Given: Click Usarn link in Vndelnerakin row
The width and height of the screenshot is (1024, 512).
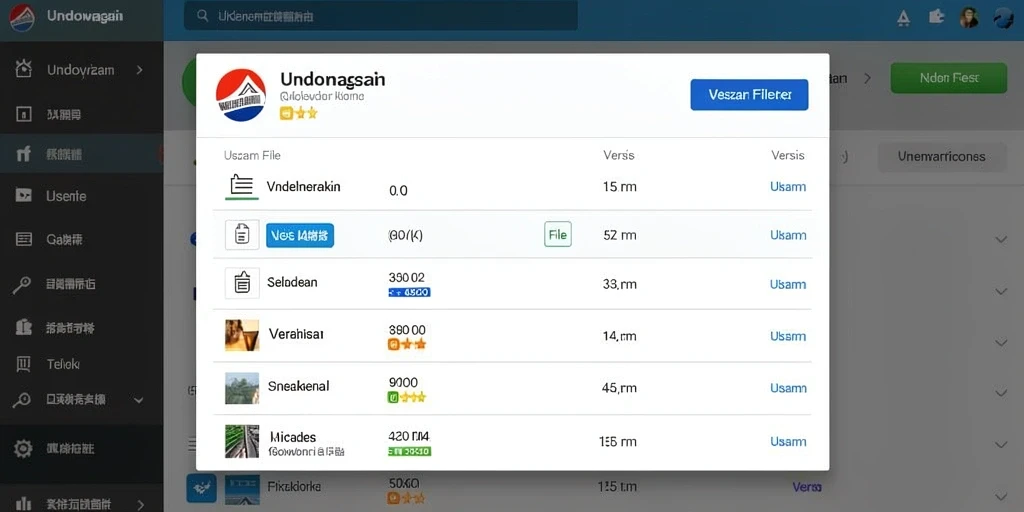Looking at the screenshot, I should 788,187.
